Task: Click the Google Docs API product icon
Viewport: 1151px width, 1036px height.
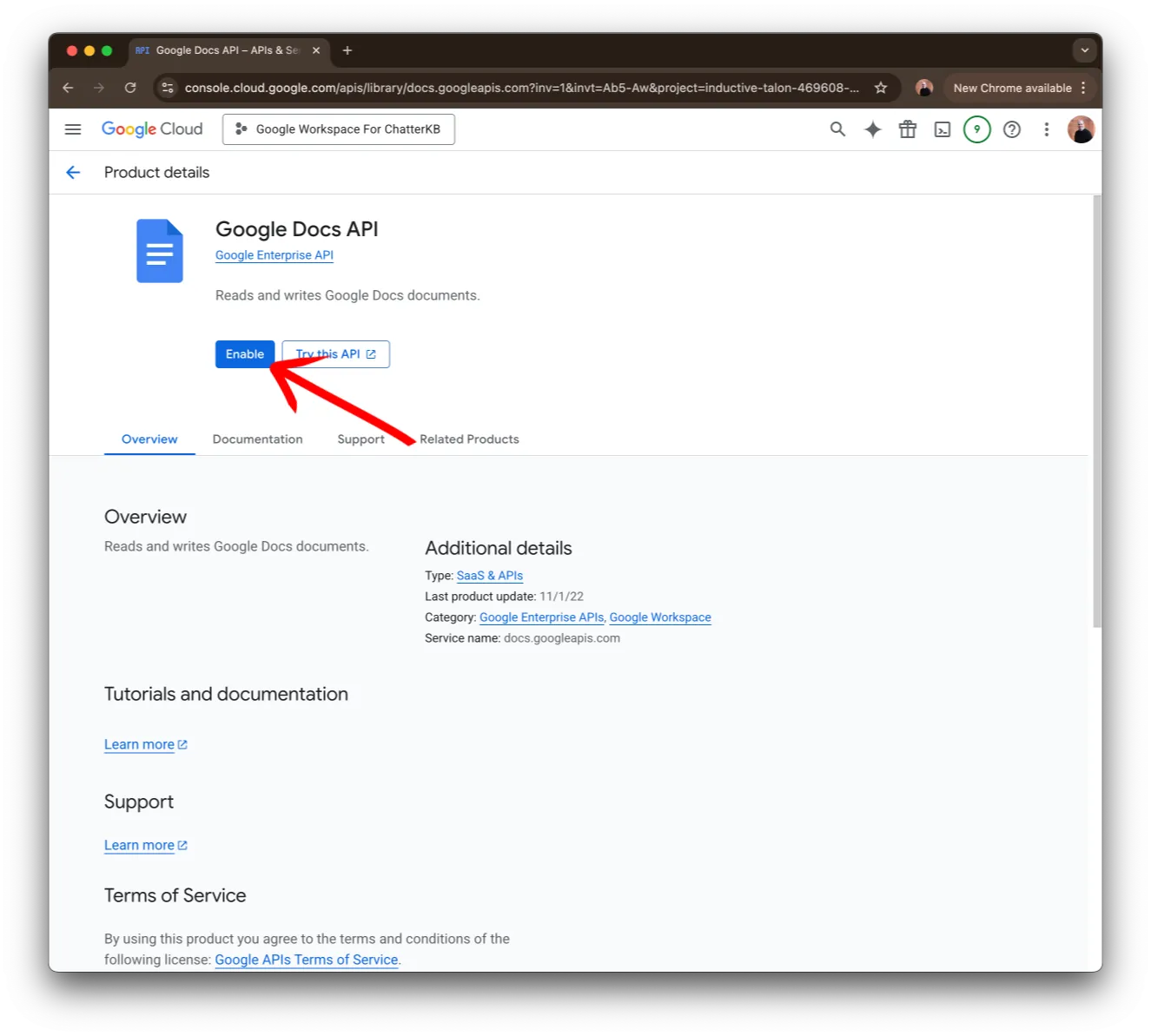Action: click(160, 251)
